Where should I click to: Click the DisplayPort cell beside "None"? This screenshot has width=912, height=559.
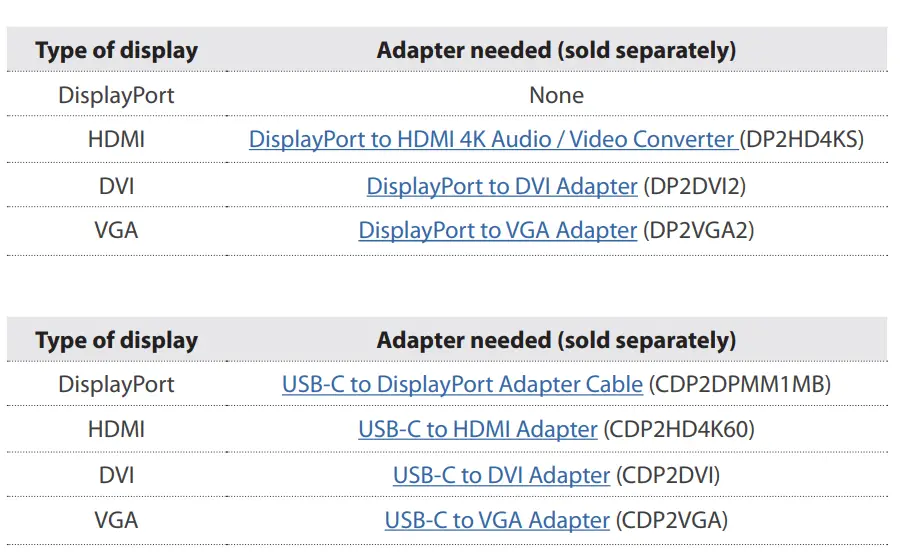click(x=116, y=96)
